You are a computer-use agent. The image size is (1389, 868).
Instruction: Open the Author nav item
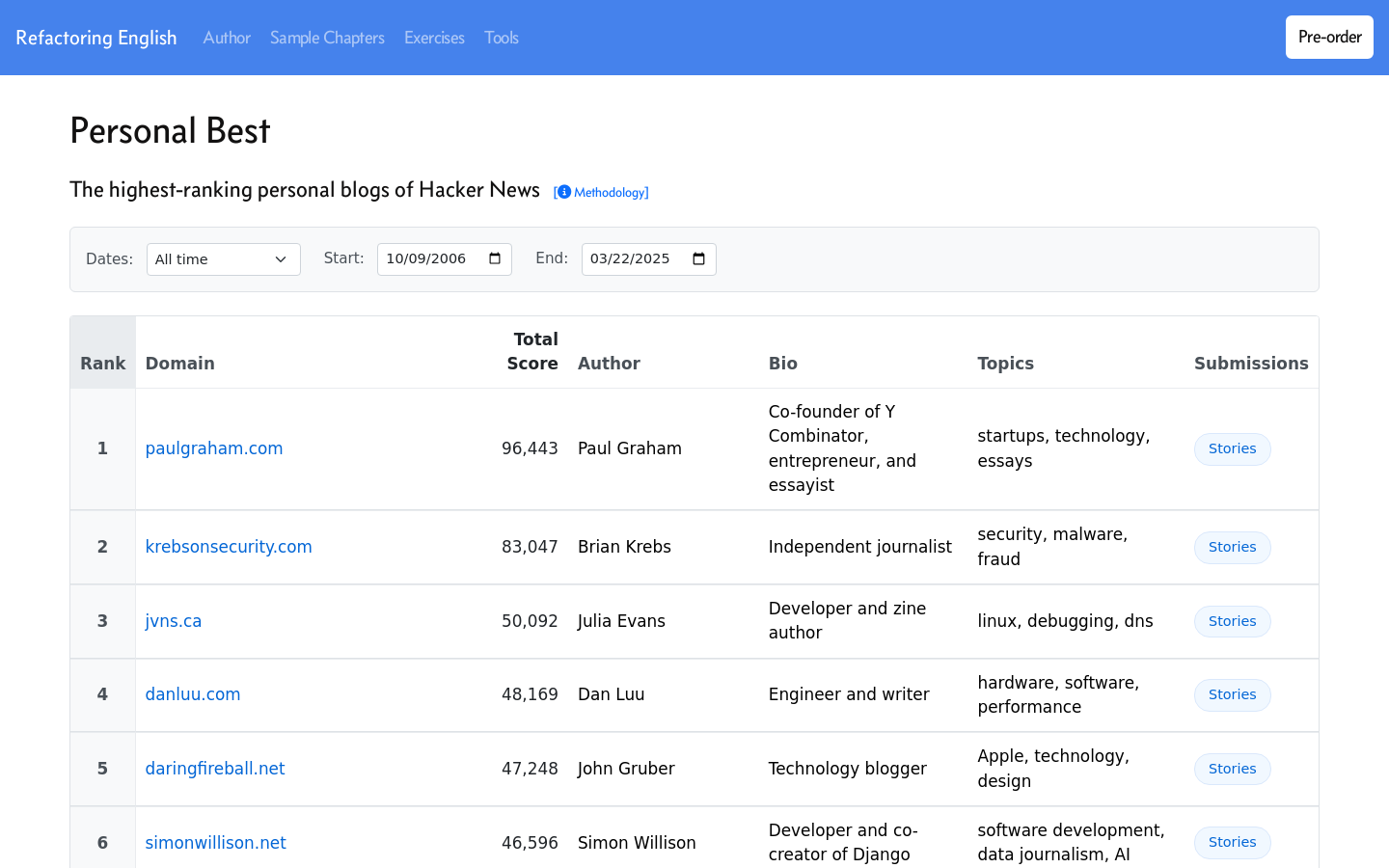point(227,38)
